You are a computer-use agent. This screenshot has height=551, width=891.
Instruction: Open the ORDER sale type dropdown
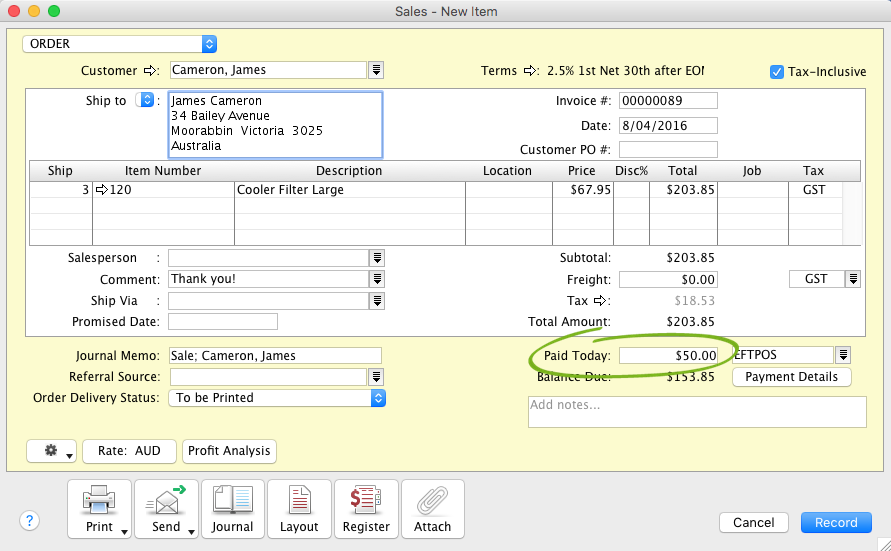208,44
